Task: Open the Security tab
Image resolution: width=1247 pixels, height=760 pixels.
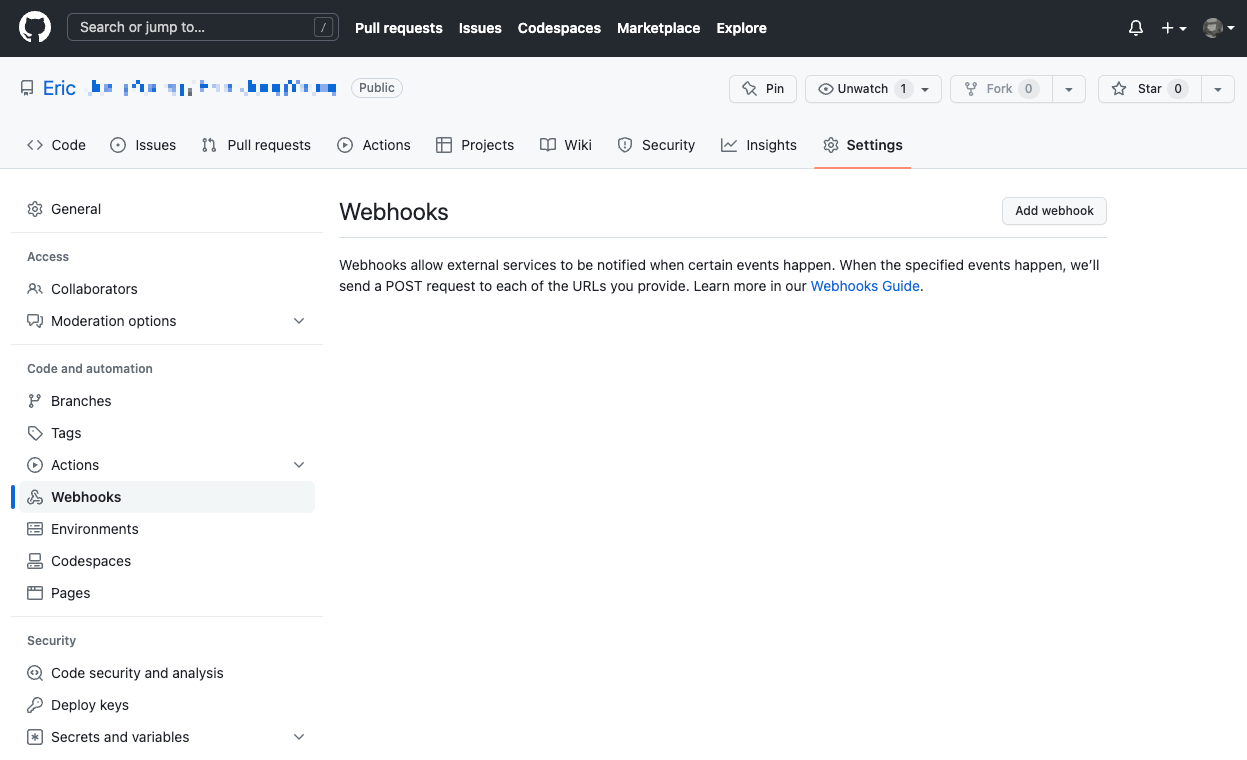Action: click(656, 145)
